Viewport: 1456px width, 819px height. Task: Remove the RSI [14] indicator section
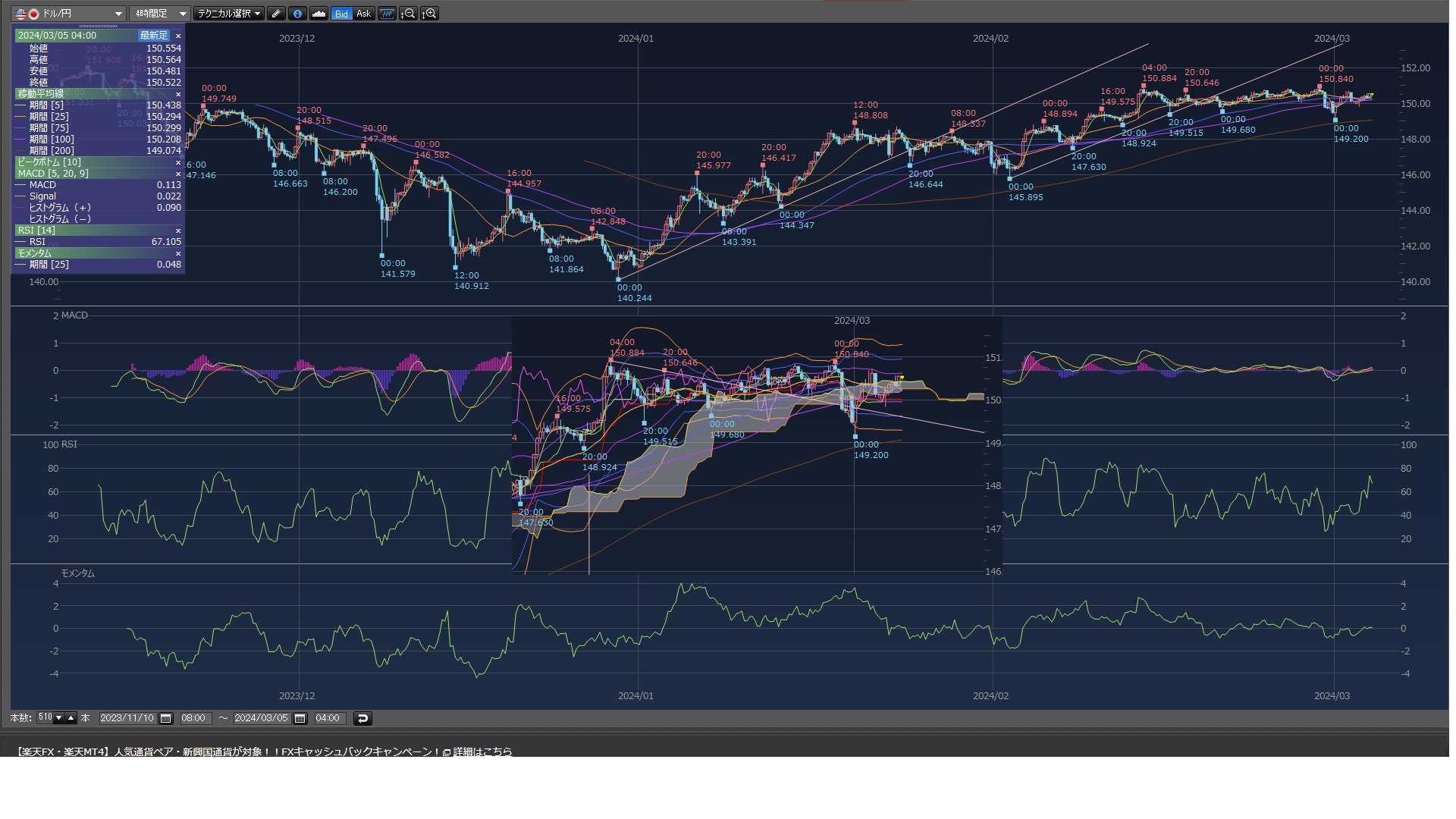tap(178, 231)
